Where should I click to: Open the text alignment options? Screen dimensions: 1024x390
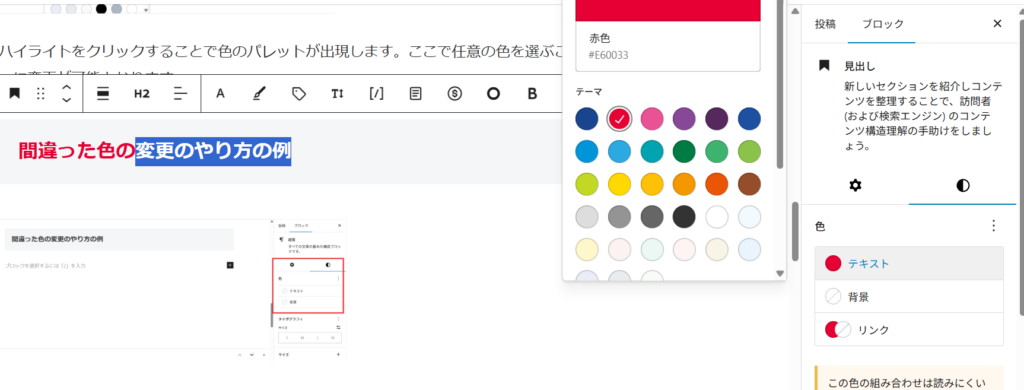[181, 93]
